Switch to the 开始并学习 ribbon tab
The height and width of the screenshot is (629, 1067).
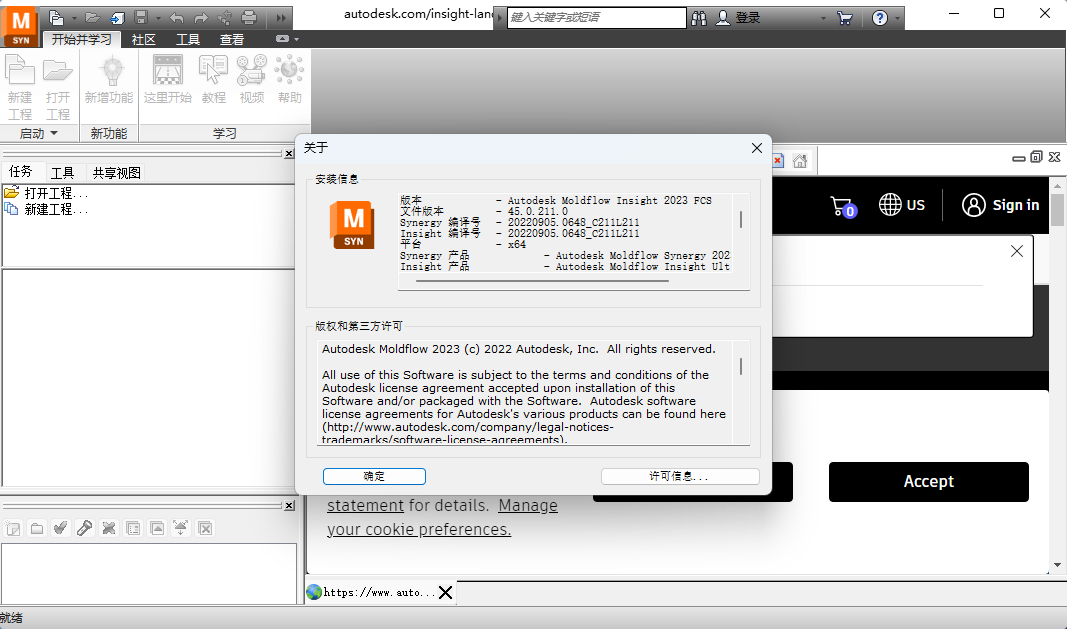(x=82, y=39)
